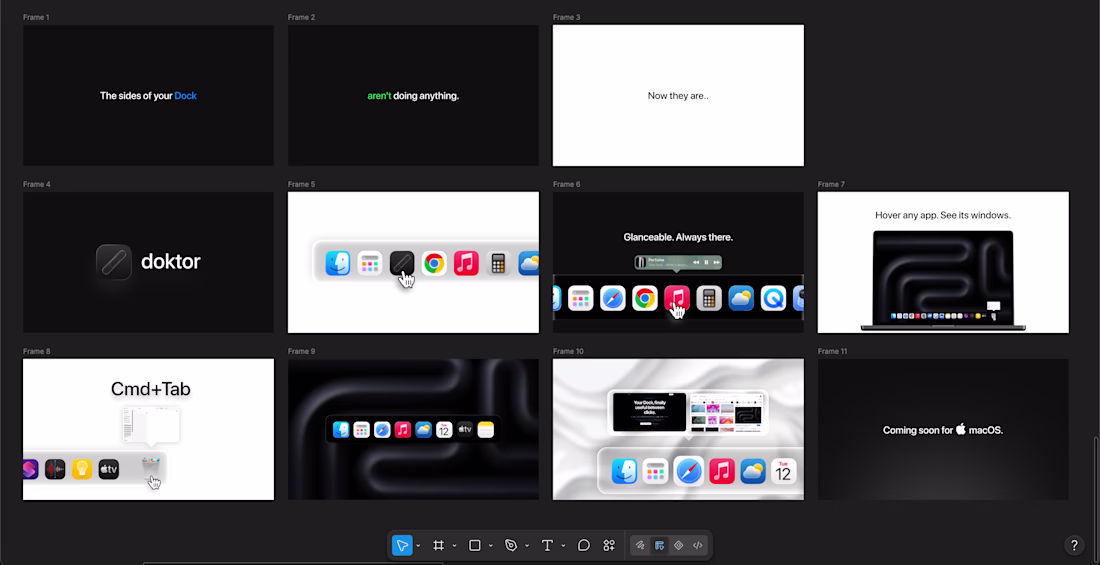Select the Frame 5 label

pyautogui.click(x=301, y=184)
